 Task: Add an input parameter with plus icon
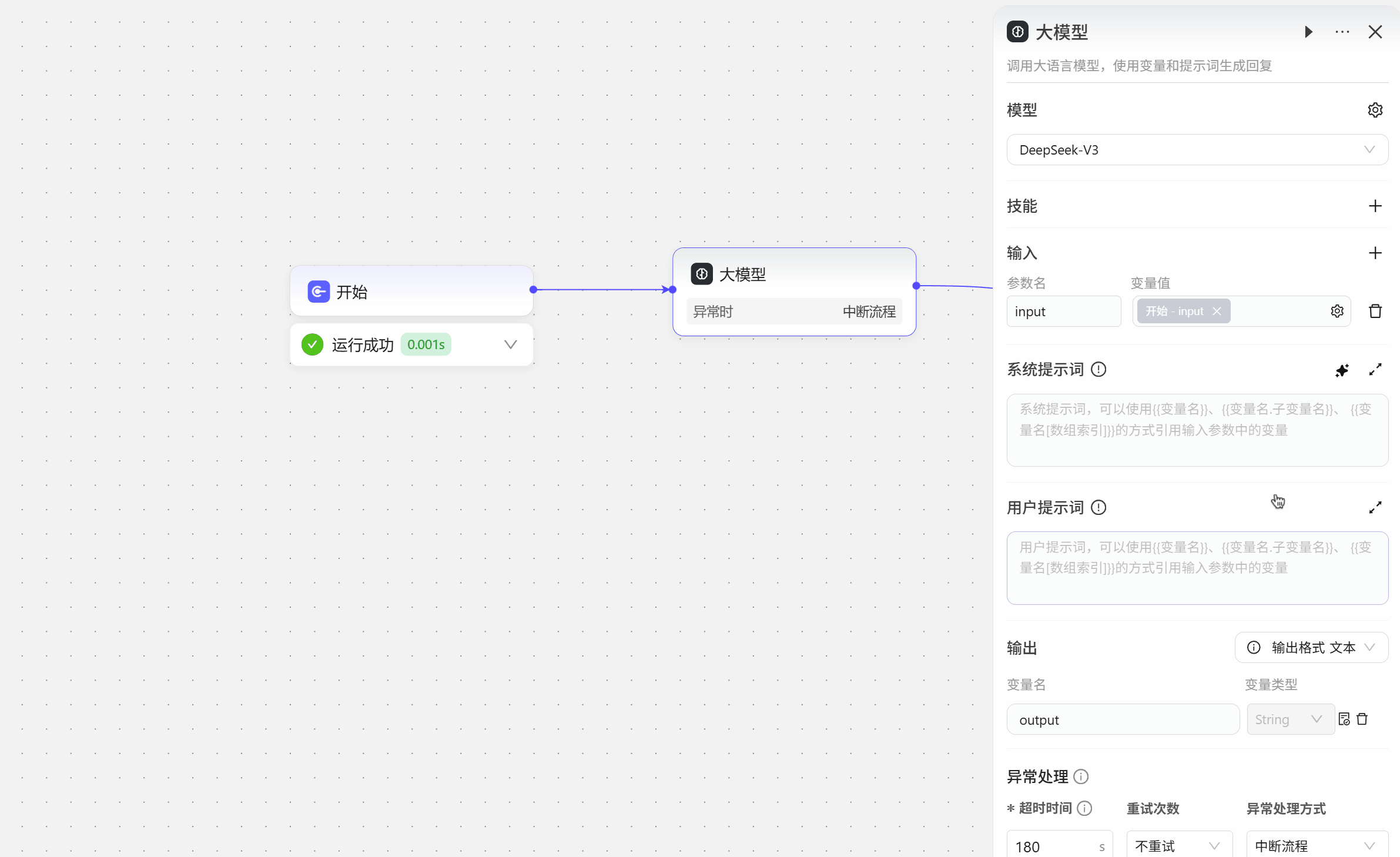click(x=1375, y=253)
